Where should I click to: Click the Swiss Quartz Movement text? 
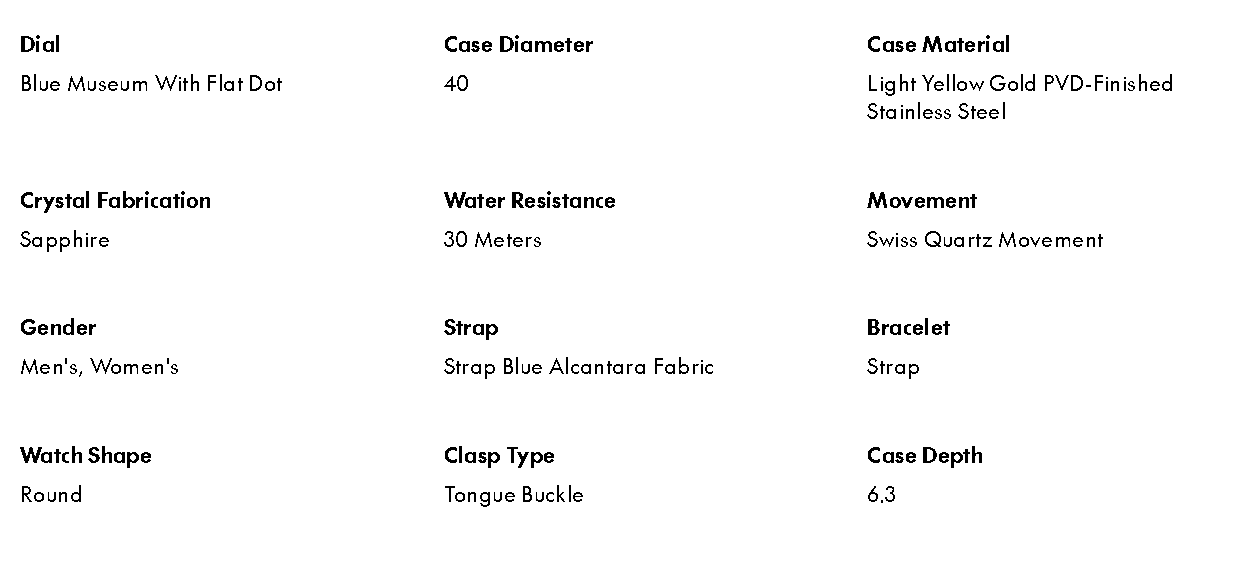985,240
